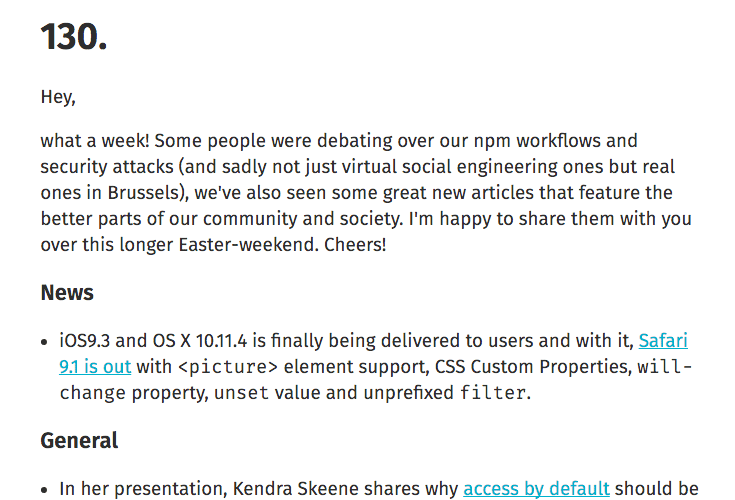Select the "General" section heading

tap(79, 440)
